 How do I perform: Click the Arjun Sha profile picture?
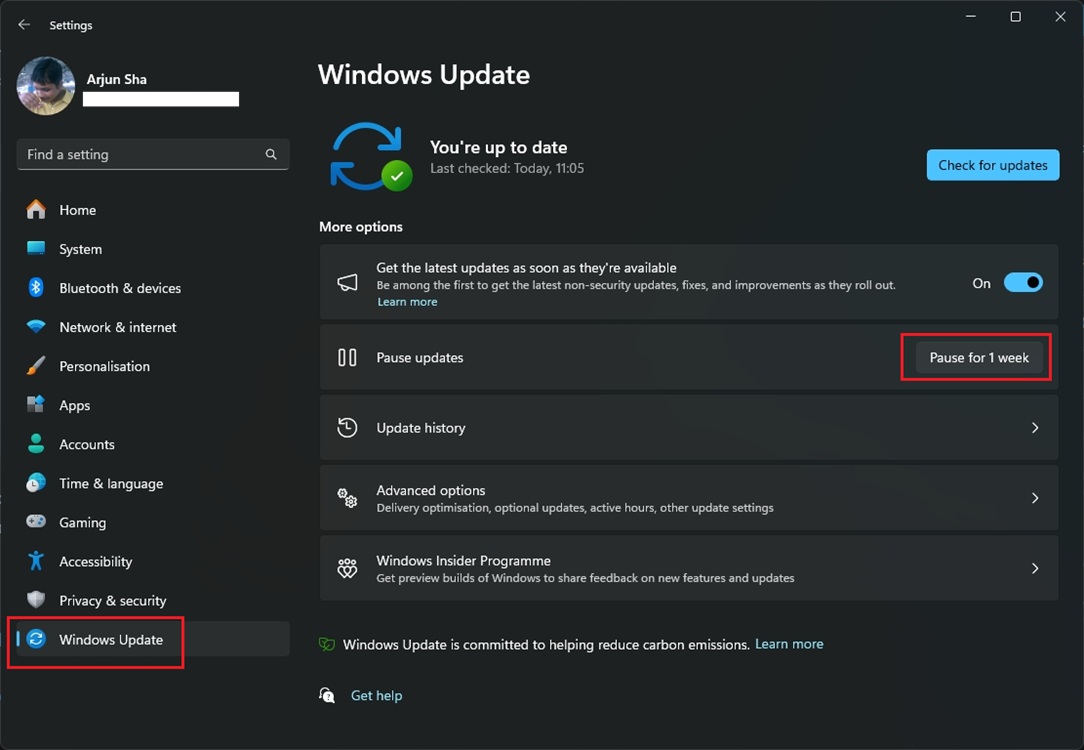(45, 86)
